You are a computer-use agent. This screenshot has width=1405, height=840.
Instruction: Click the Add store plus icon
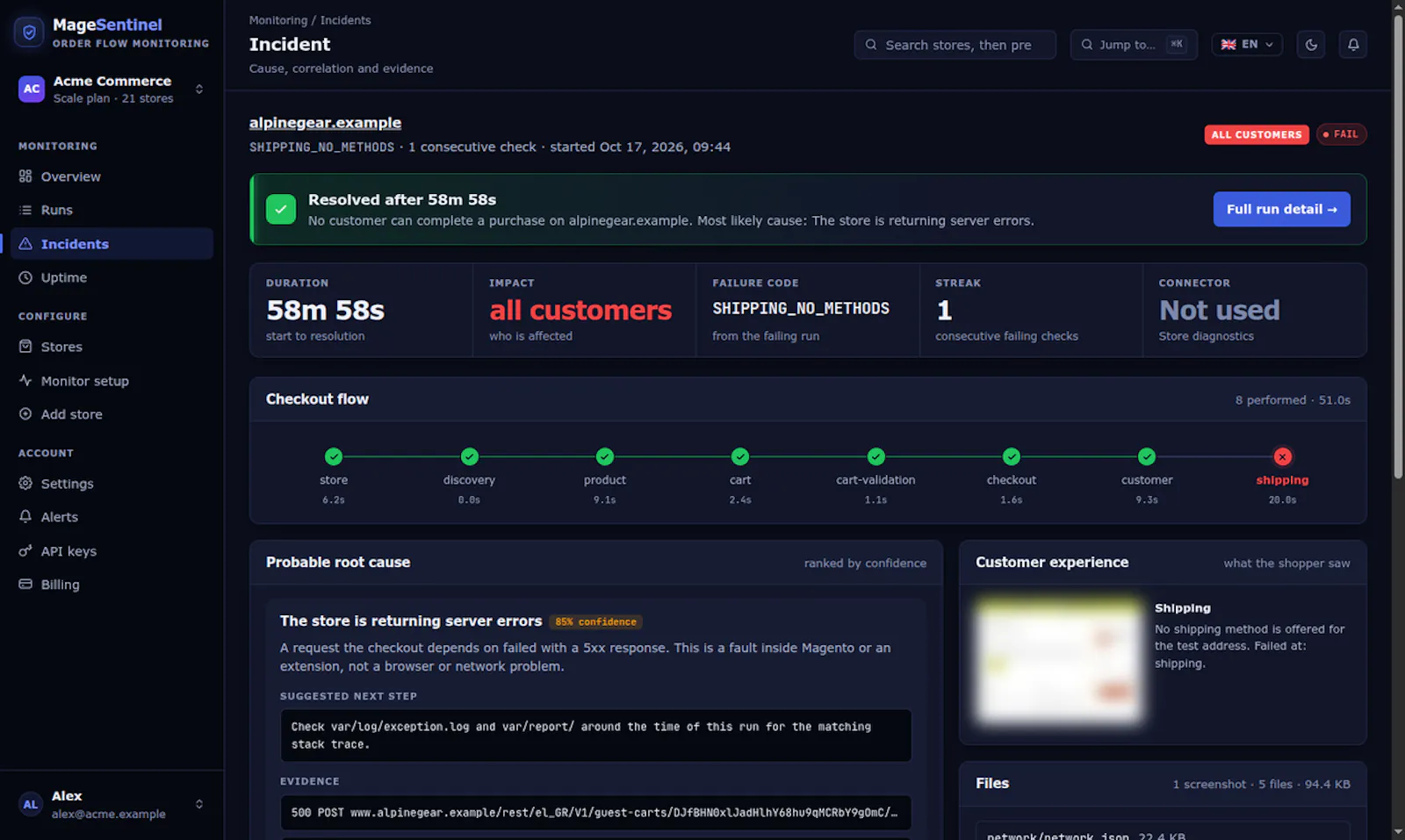tap(25, 414)
